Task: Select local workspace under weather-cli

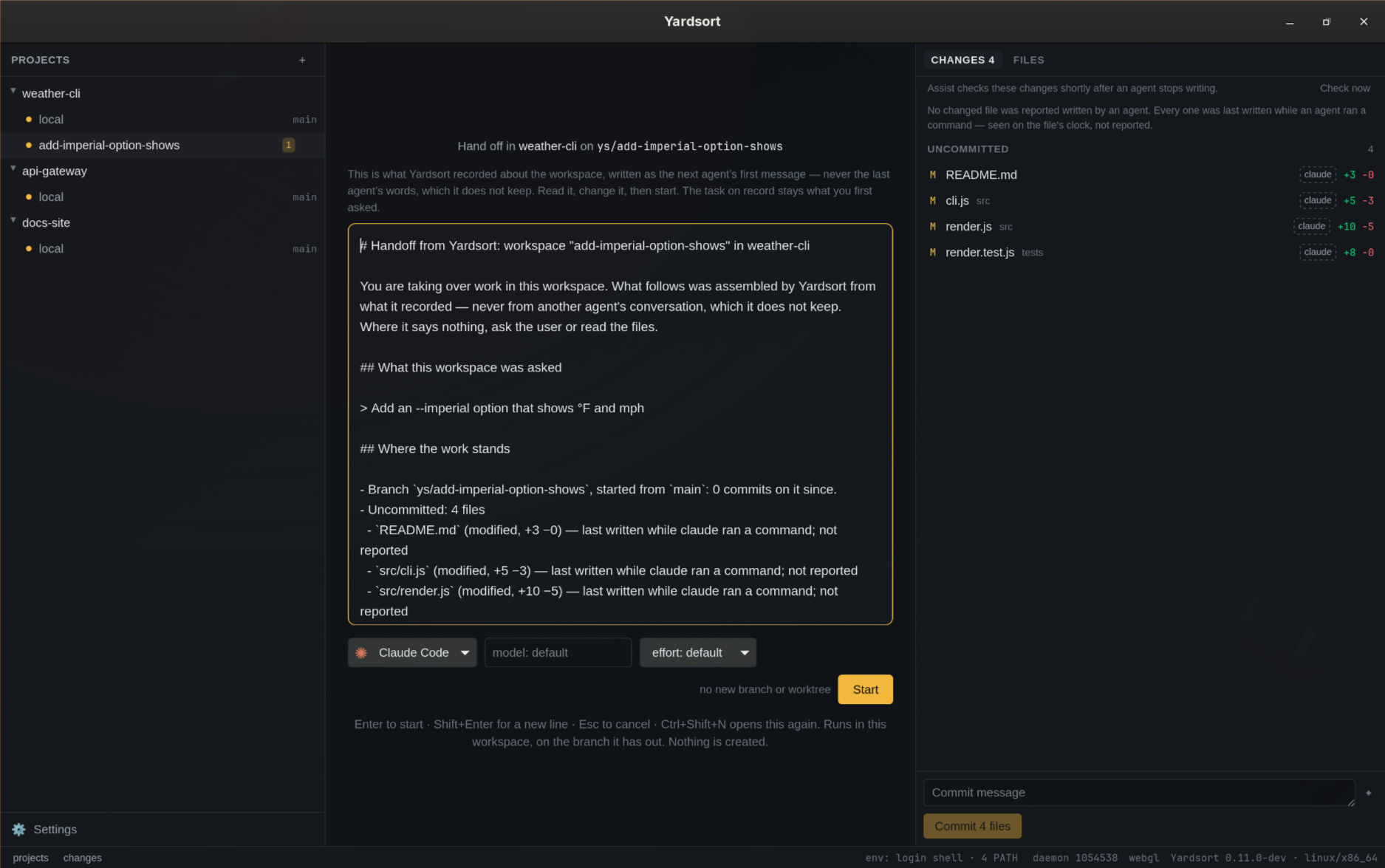Action: [x=163, y=120]
